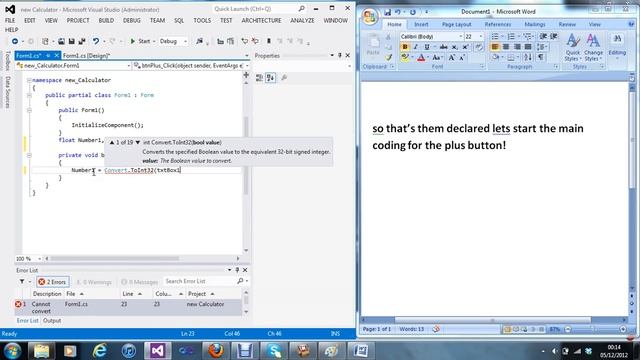This screenshot has width=640, height=360.
Task: Click Format Painter in Word Clipboard group
Action: [389, 58]
